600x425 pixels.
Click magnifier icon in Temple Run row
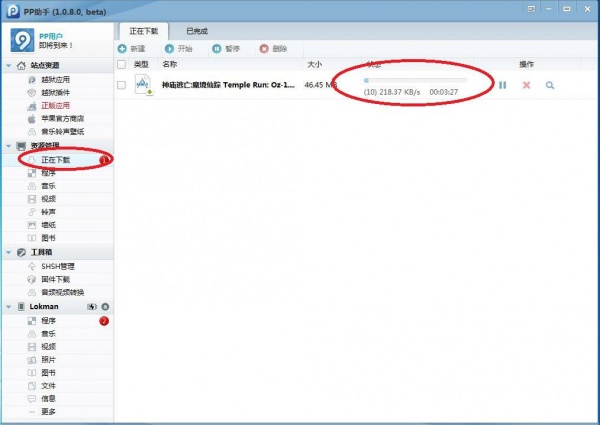(x=550, y=85)
